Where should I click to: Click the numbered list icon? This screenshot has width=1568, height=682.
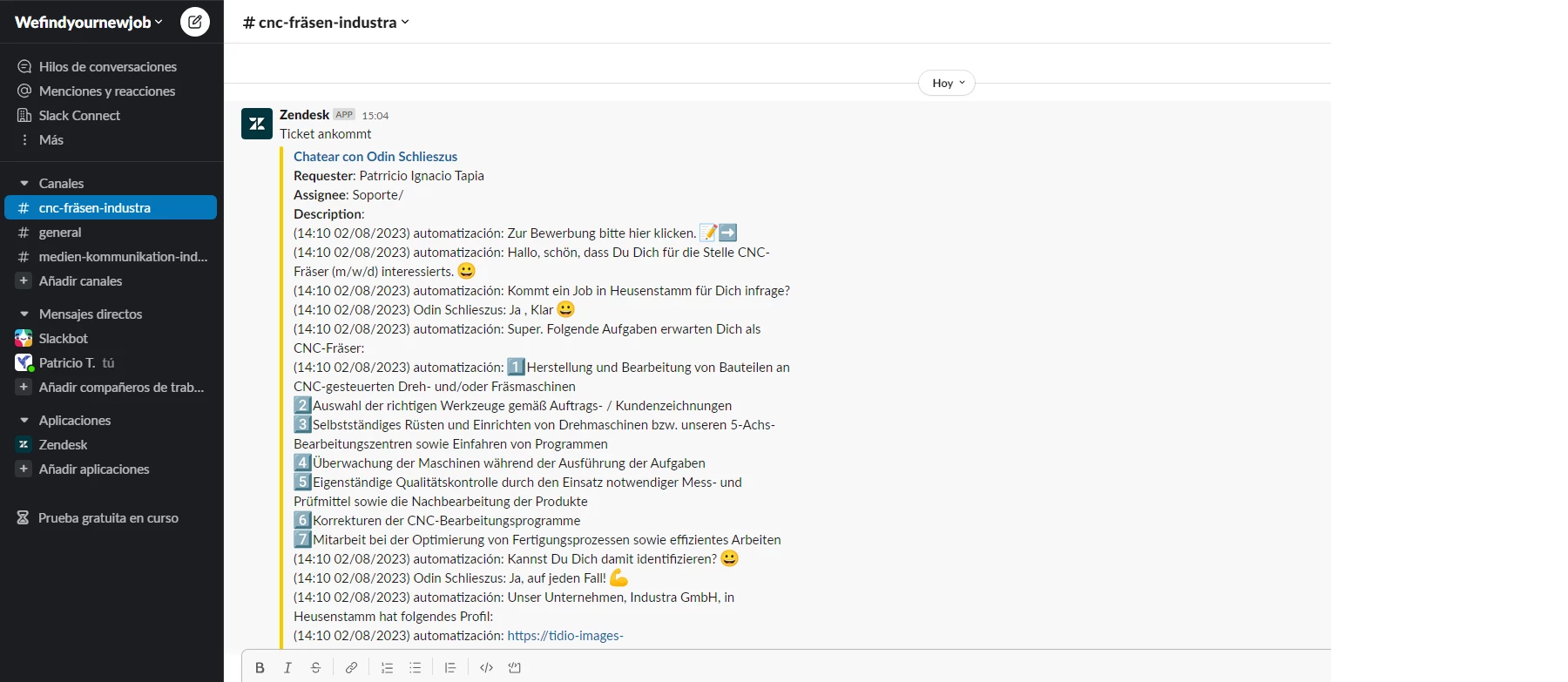(387, 667)
